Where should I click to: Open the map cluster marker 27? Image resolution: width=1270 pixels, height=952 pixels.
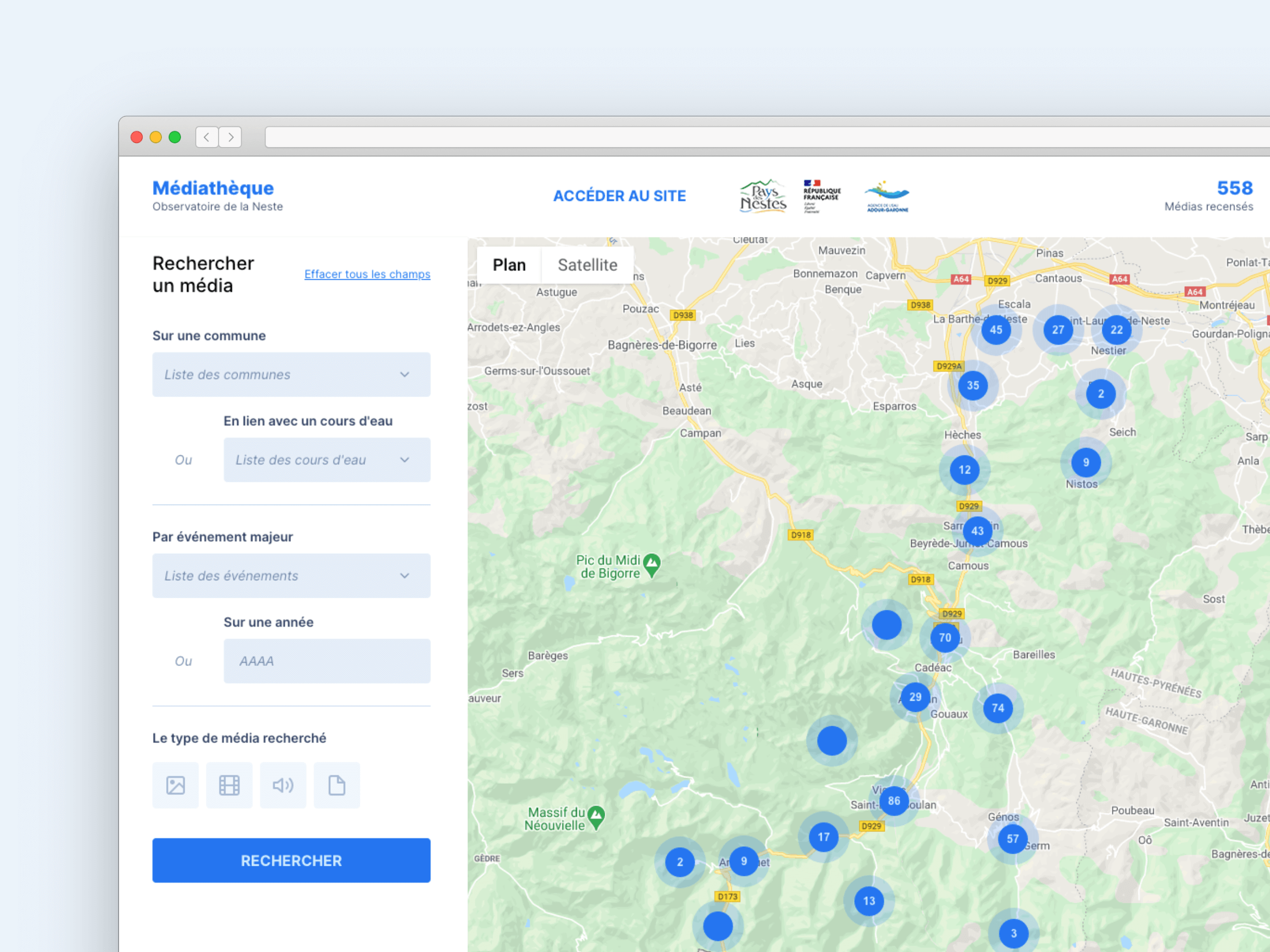click(x=1058, y=330)
